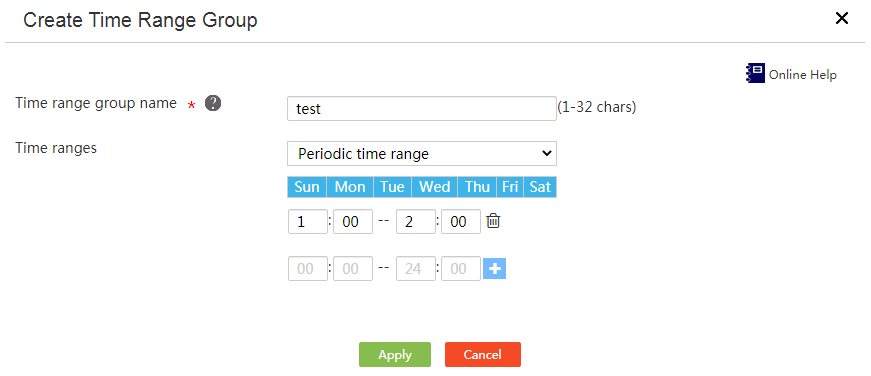
Task: Click the Online Help link text
Action: 803,74
